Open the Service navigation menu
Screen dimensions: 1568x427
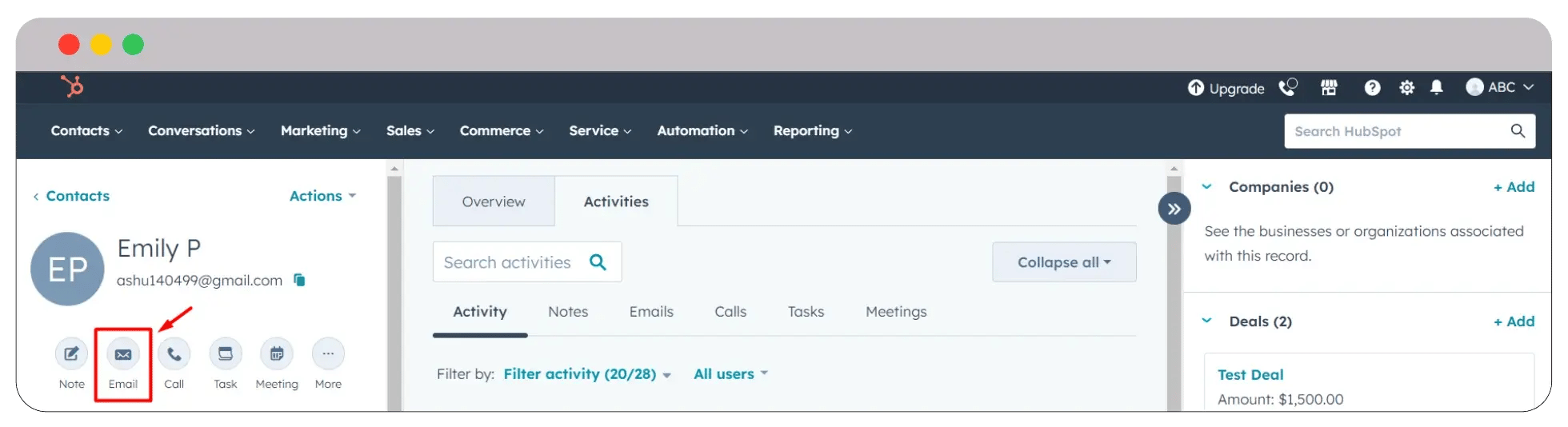600,130
